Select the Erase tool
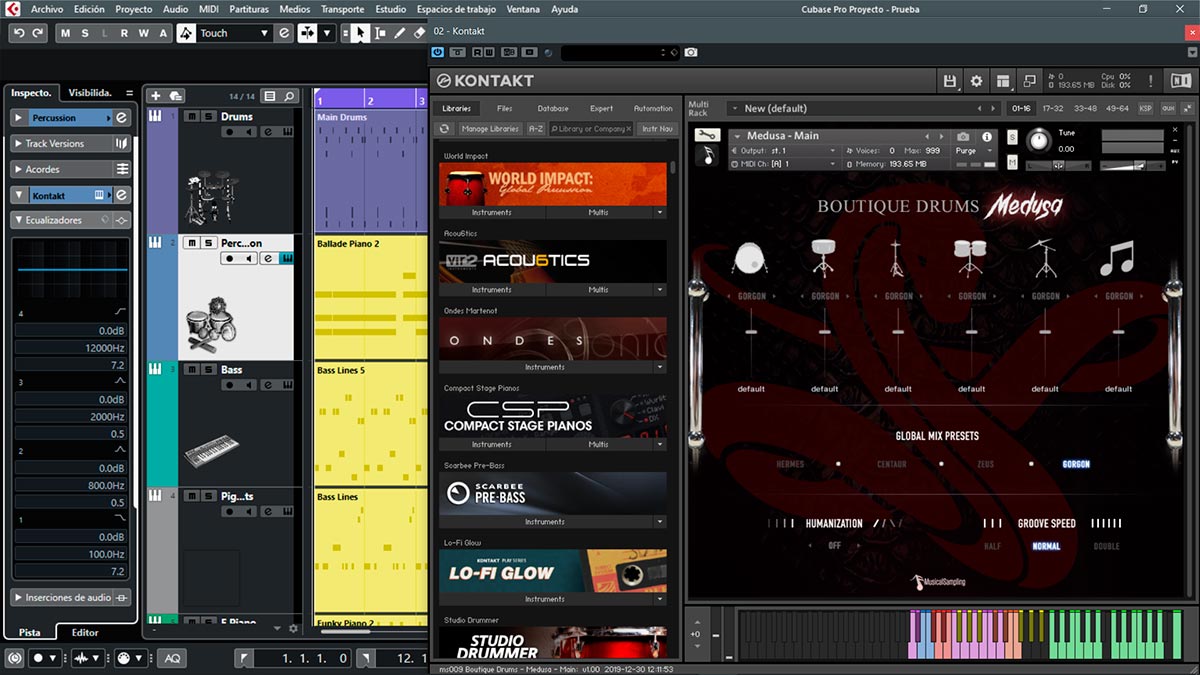Viewport: 1200px width, 675px height. point(420,33)
